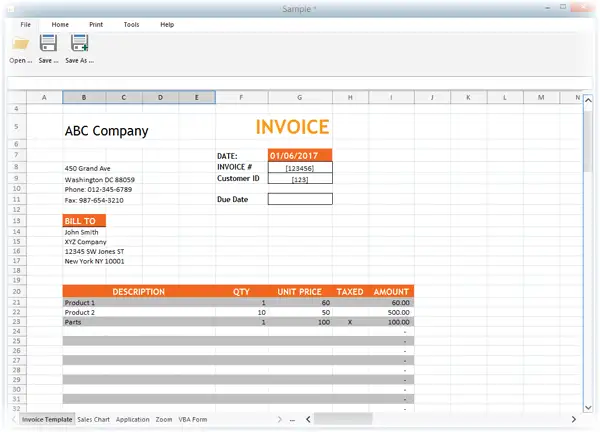Switch to the Print ribbon tab
This screenshot has height=432, width=600.
96,24
